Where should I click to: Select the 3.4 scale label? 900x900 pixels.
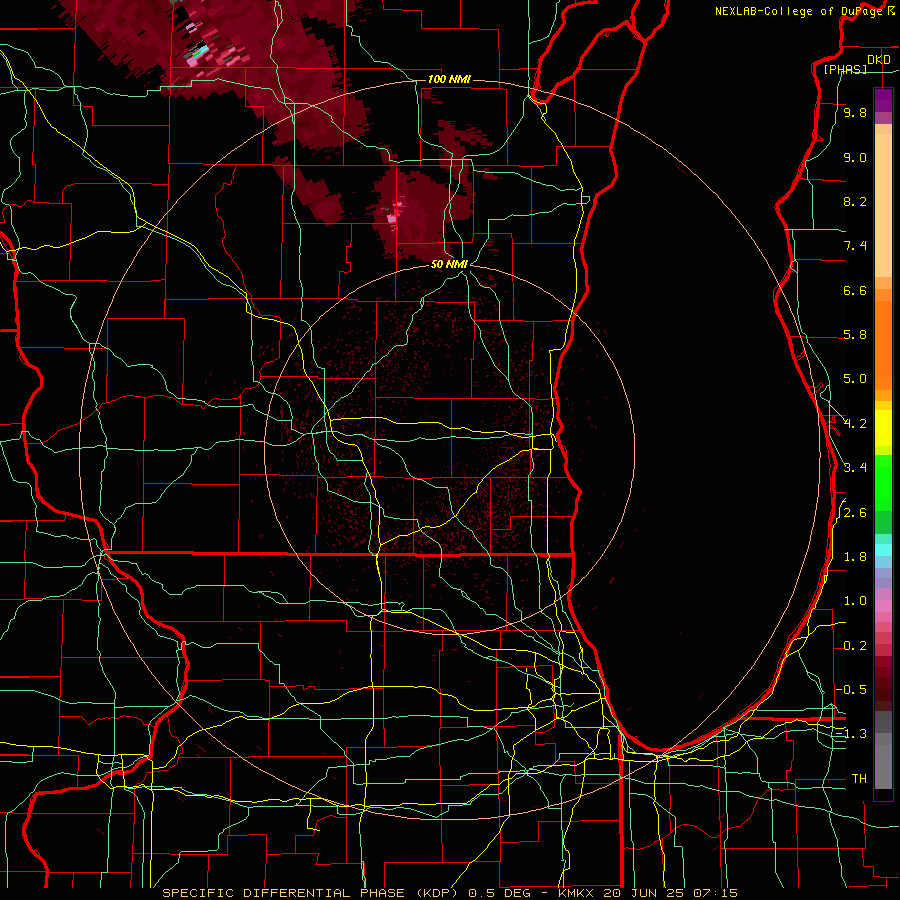855,468
